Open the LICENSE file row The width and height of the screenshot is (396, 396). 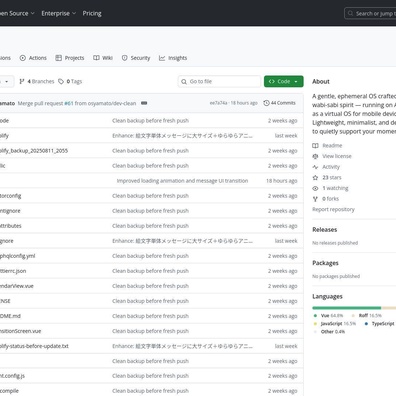(152, 301)
